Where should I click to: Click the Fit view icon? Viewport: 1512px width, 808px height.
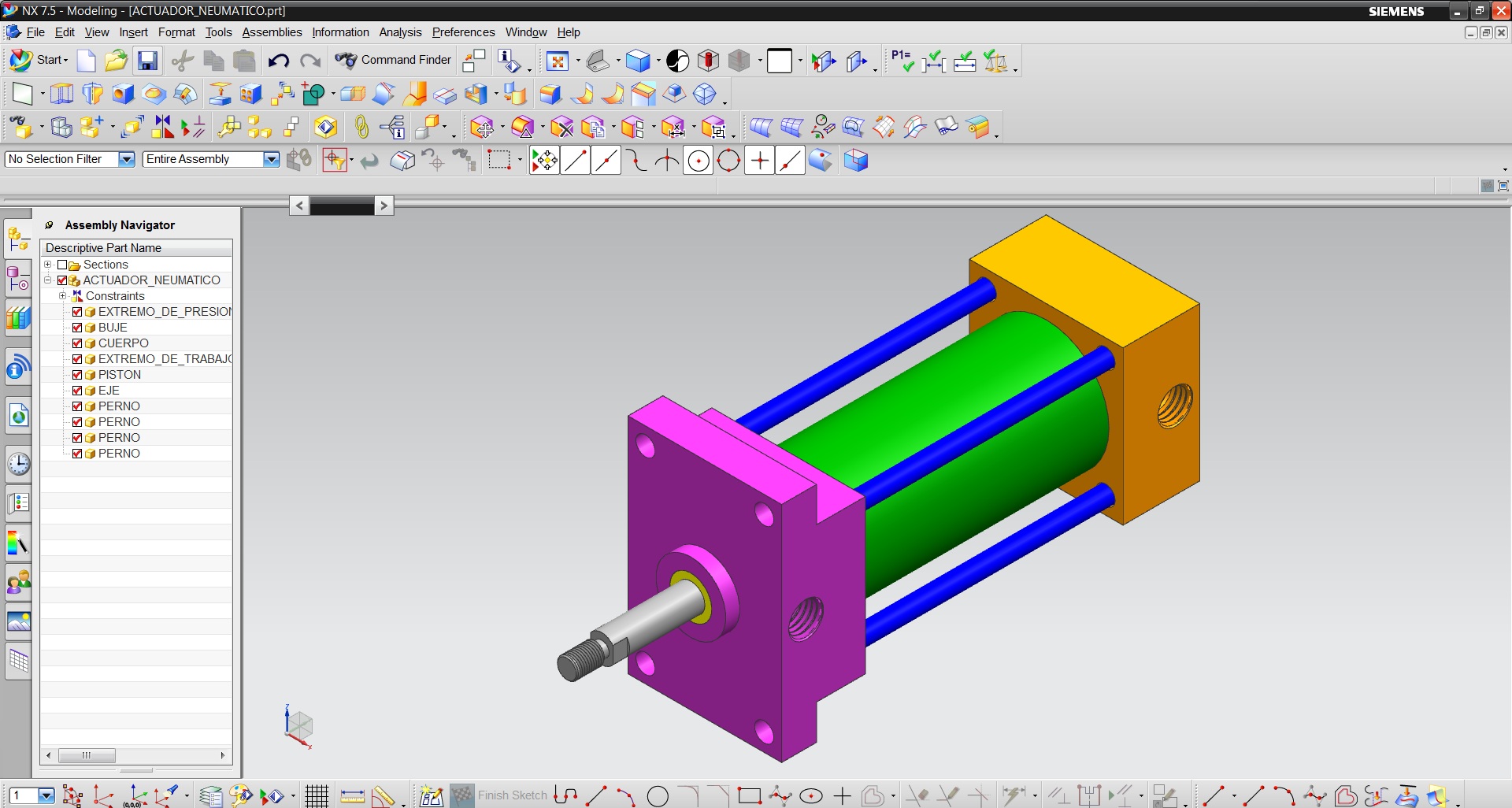tap(557, 61)
